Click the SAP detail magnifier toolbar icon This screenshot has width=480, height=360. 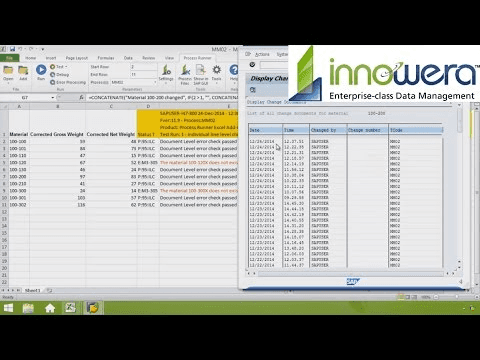coord(253,90)
